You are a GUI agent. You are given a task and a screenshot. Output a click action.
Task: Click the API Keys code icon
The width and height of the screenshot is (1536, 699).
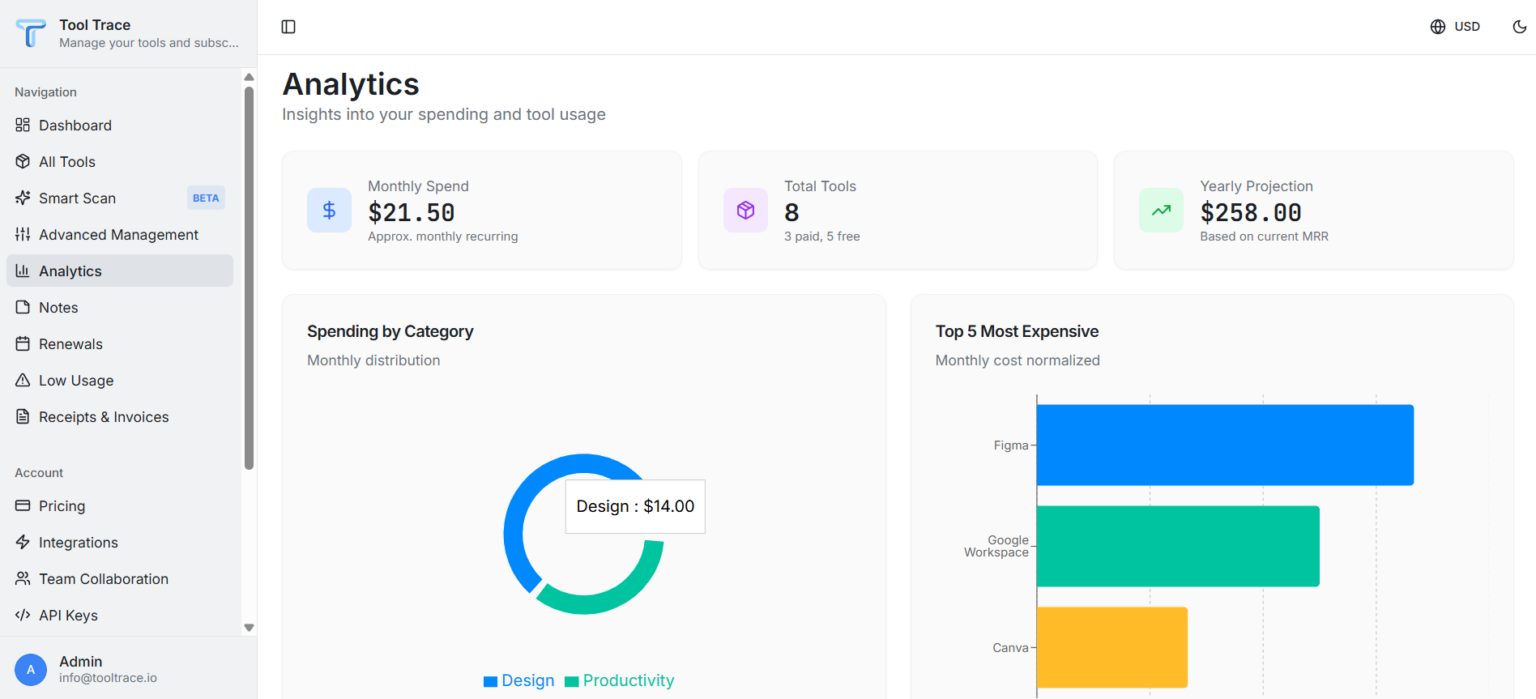click(x=23, y=616)
